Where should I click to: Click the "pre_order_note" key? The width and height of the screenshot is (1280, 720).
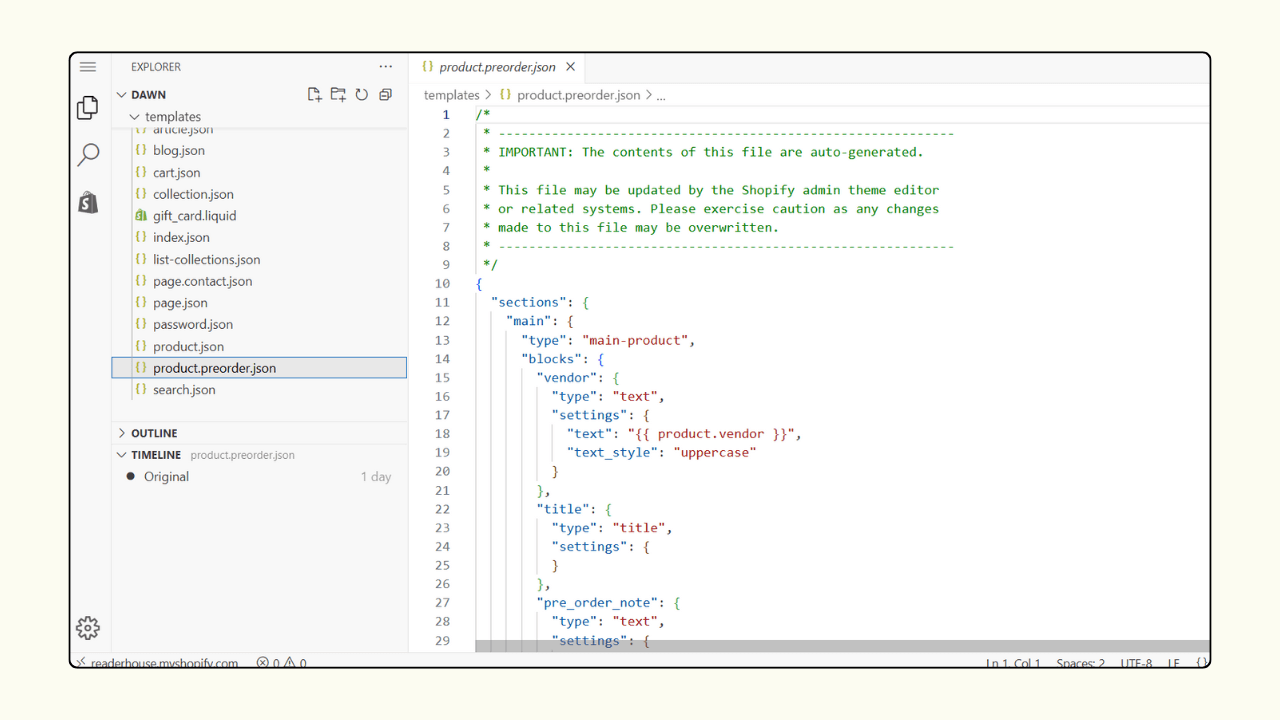[597, 603]
